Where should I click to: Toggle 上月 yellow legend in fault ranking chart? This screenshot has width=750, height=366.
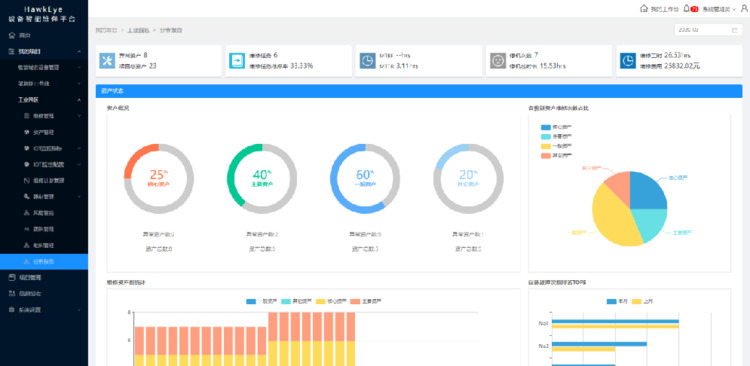643,301
